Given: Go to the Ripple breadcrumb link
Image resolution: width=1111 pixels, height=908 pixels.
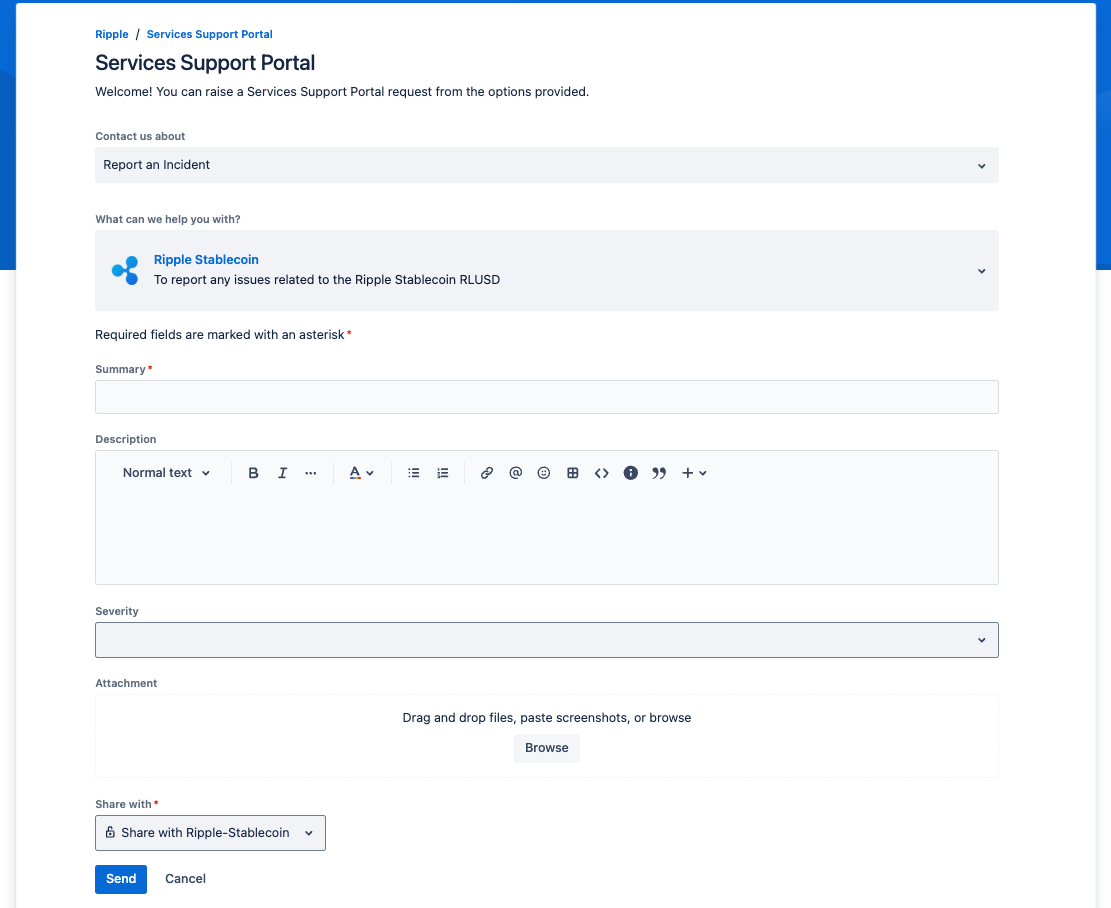Looking at the screenshot, I should [x=112, y=34].
